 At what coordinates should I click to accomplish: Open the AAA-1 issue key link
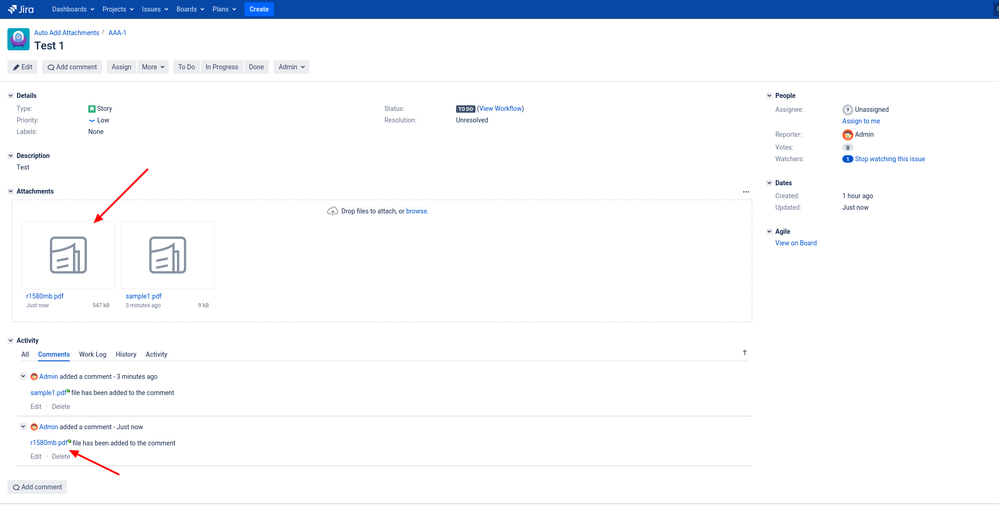(x=117, y=32)
